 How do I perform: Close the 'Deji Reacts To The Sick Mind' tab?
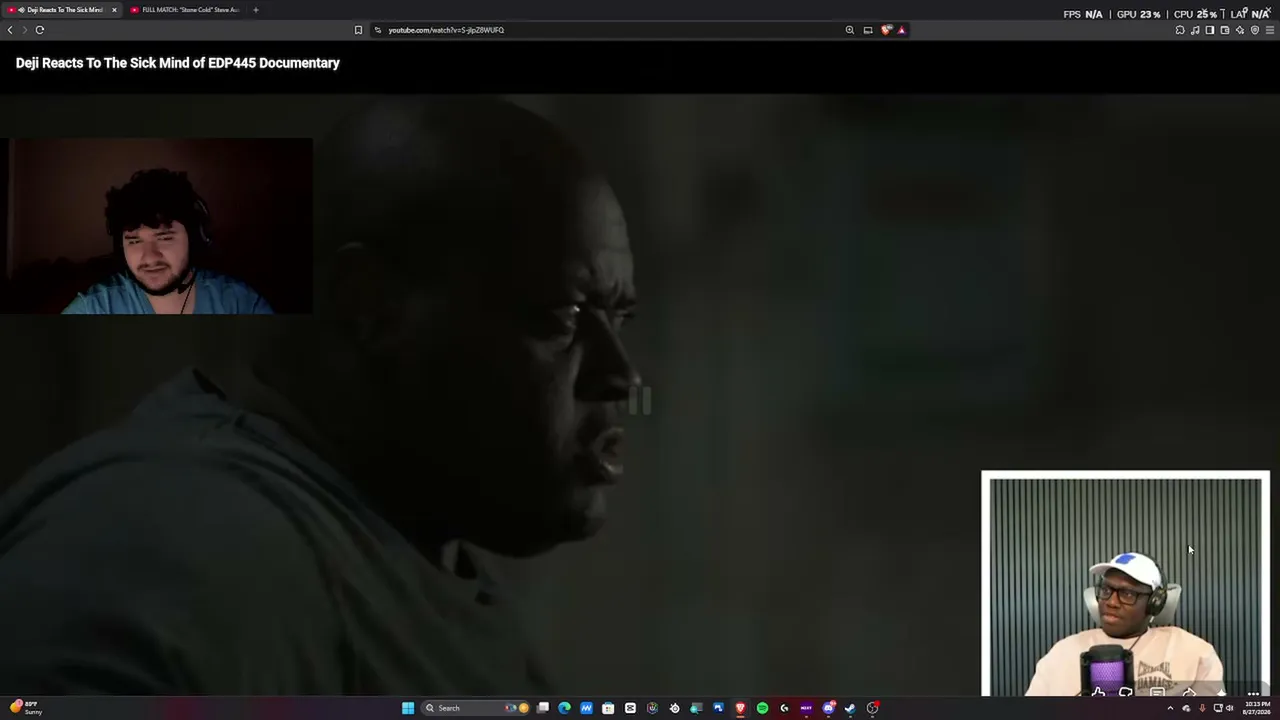(114, 10)
